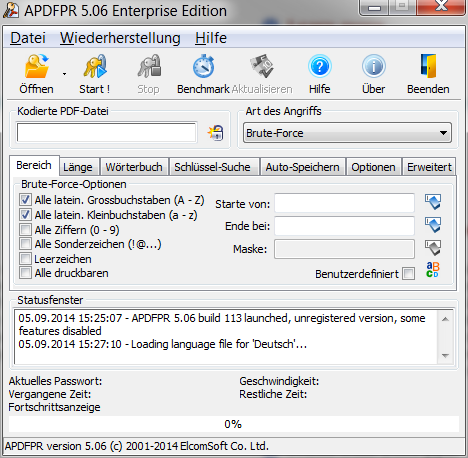Select the Bereich tab
Viewport: 468px width, 458px height.
pos(34,165)
